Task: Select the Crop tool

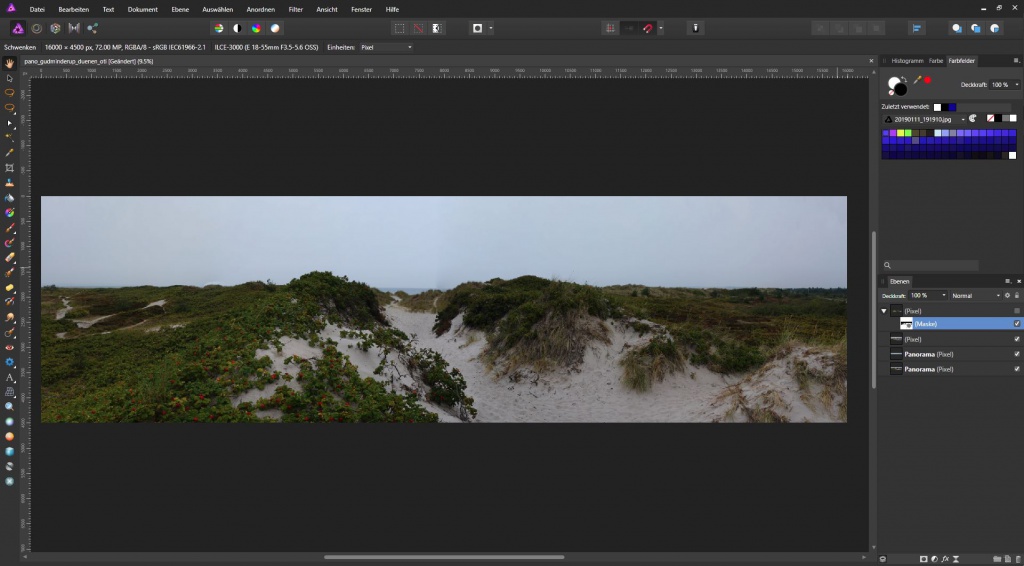Action: click(10, 168)
